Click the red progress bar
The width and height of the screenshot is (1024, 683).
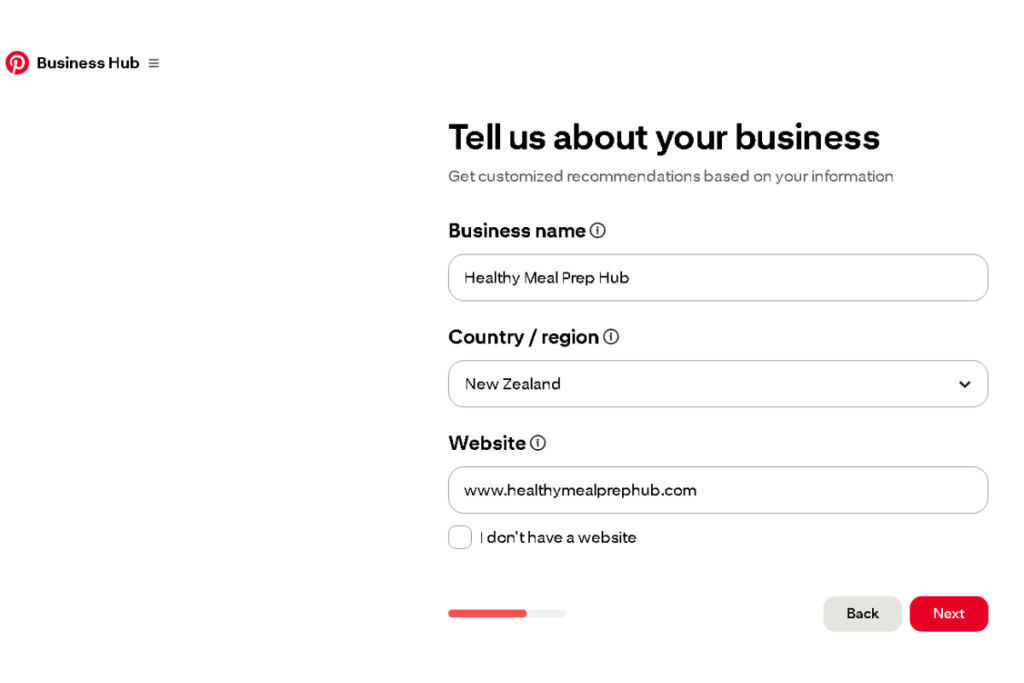[487, 613]
